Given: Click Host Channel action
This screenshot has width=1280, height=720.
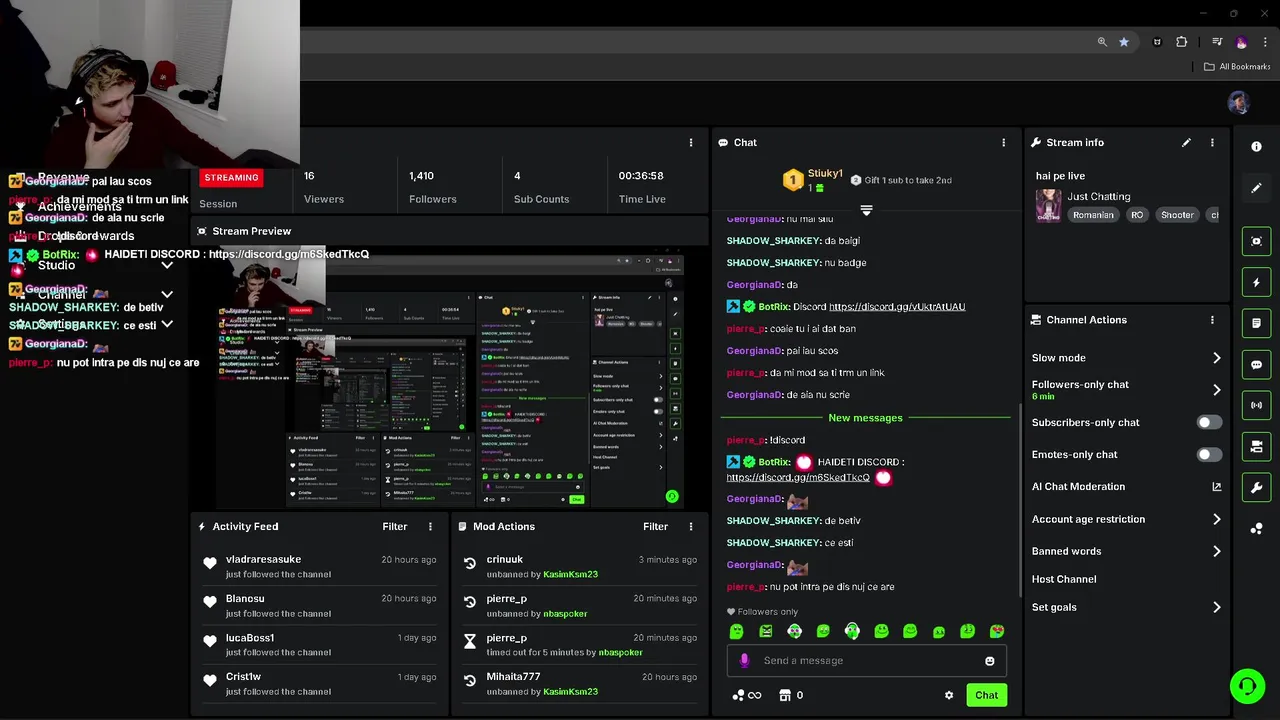Looking at the screenshot, I should tap(1064, 579).
